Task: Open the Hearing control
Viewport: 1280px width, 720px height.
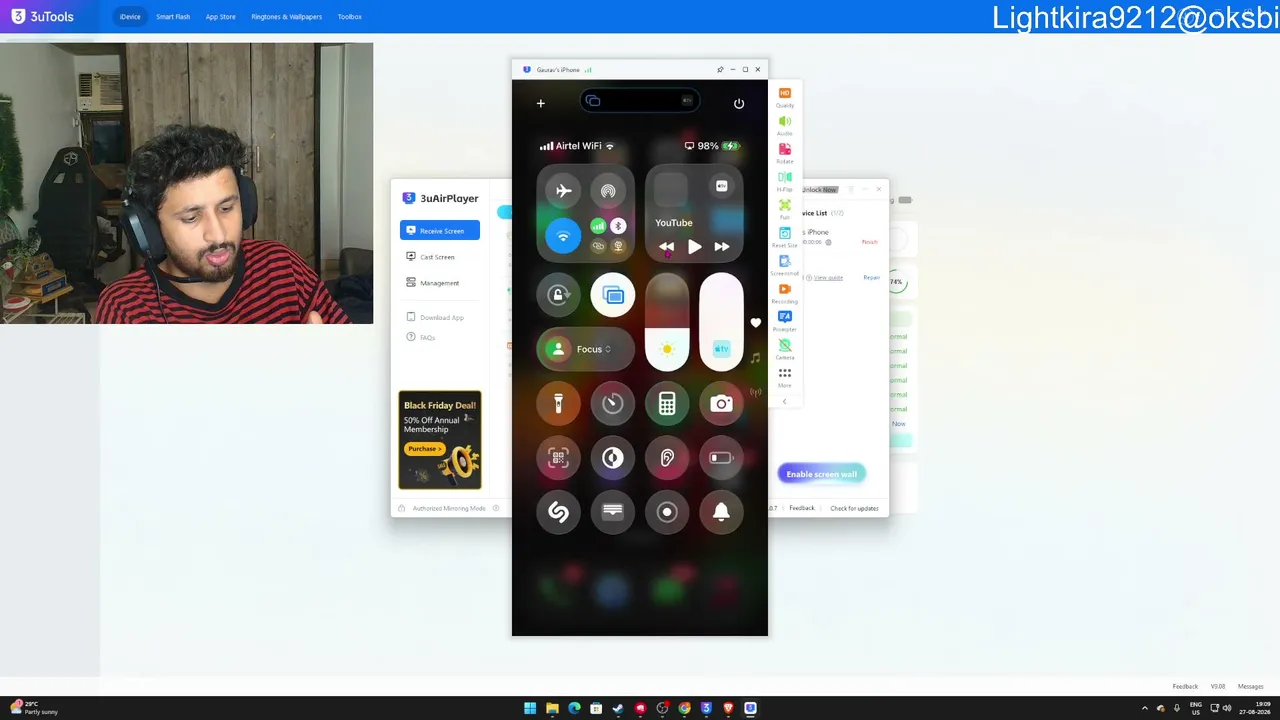Action: pos(667,458)
